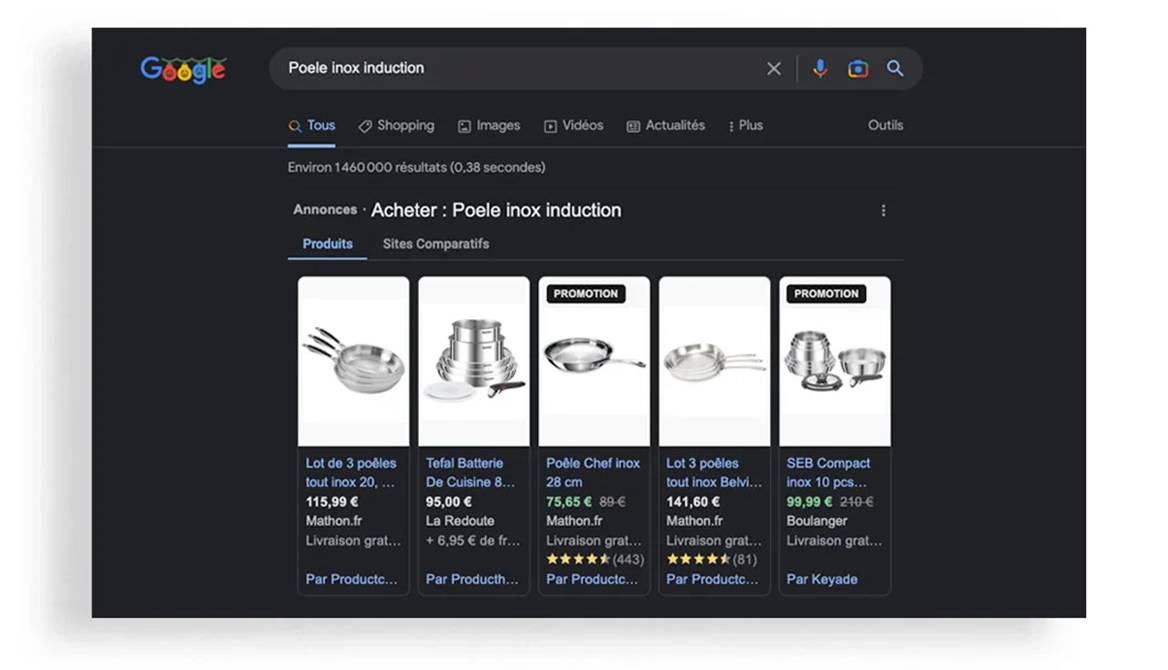Select the Tous tab
This screenshot has height=670, width=1168.
pyautogui.click(x=312, y=126)
